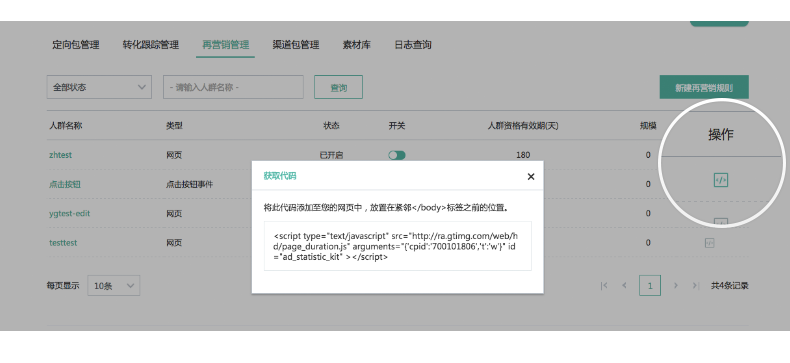This screenshot has height=363, width=790.
Task: Click the 网页 type cell in zhtest row
Action: click(174, 155)
